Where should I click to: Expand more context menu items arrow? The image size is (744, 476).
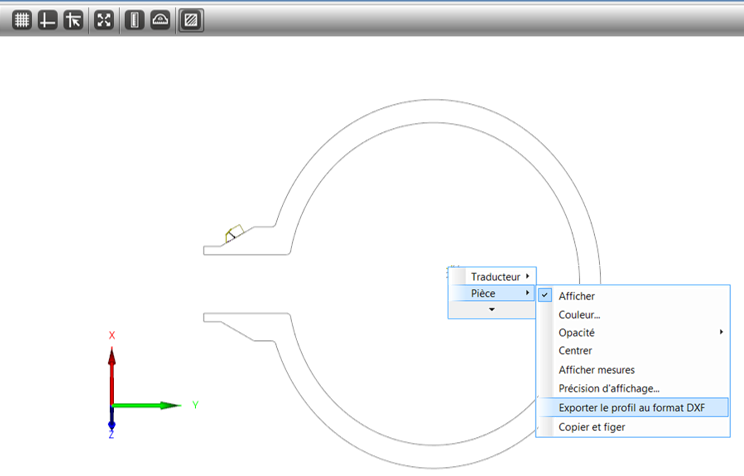click(x=492, y=309)
